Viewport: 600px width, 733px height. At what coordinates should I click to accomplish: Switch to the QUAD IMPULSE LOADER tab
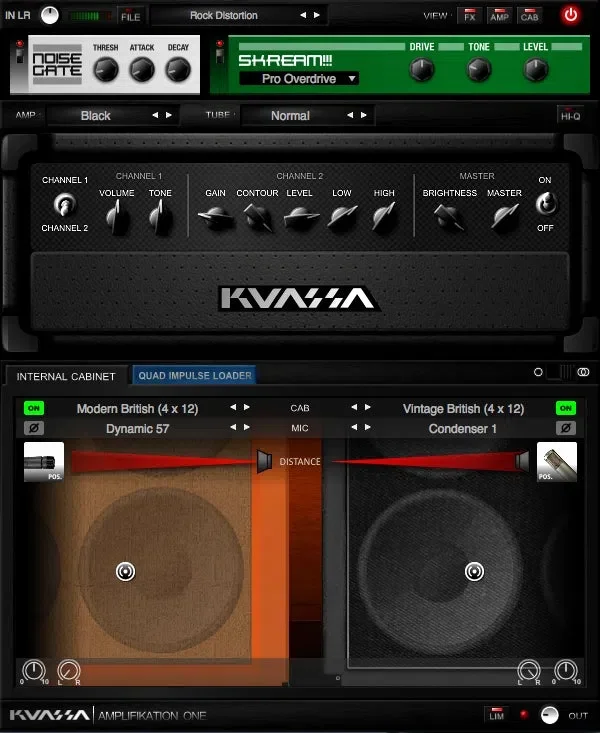pyautogui.click(x=195, y=375)
